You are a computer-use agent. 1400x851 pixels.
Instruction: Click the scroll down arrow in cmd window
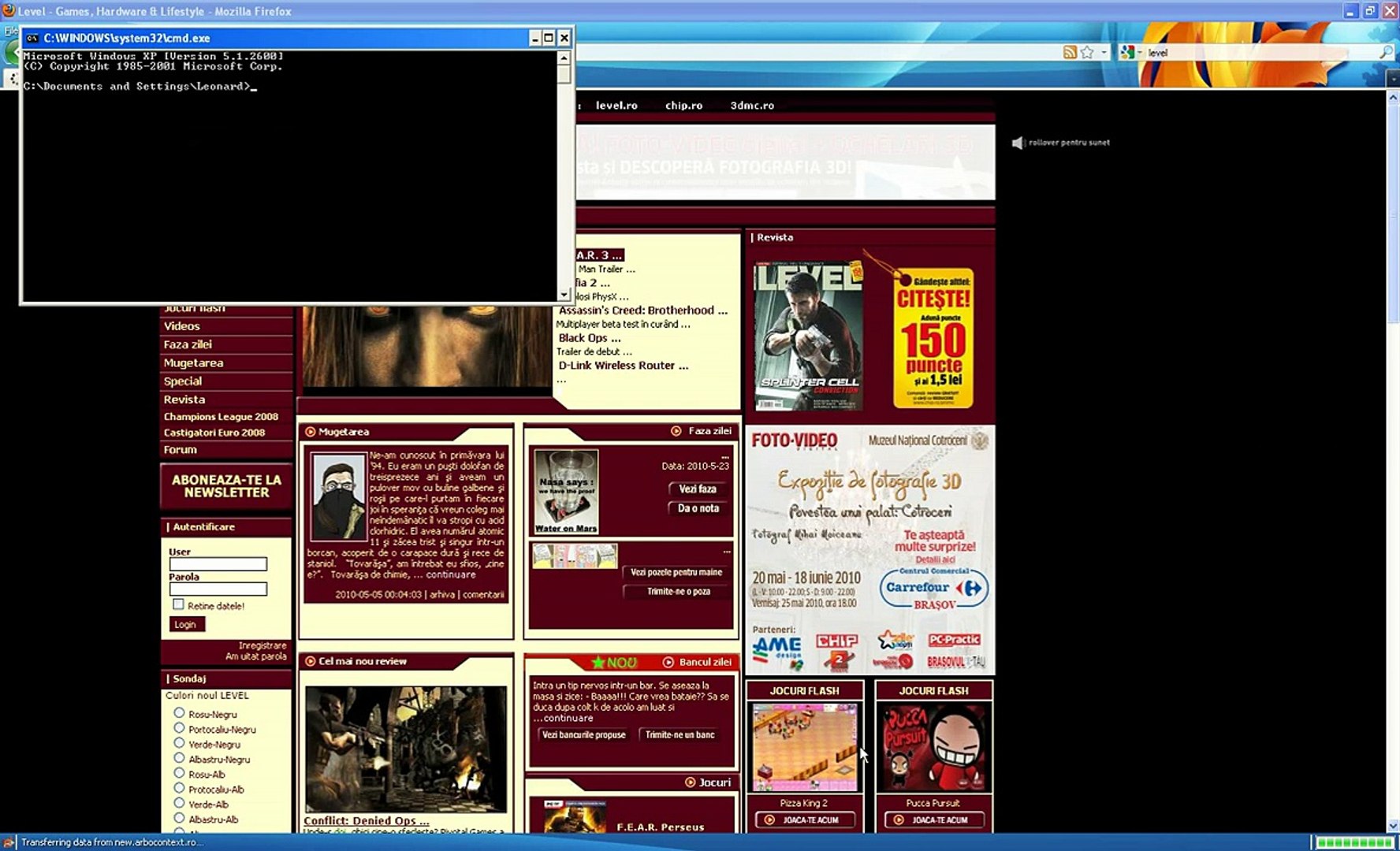[564, 295]
